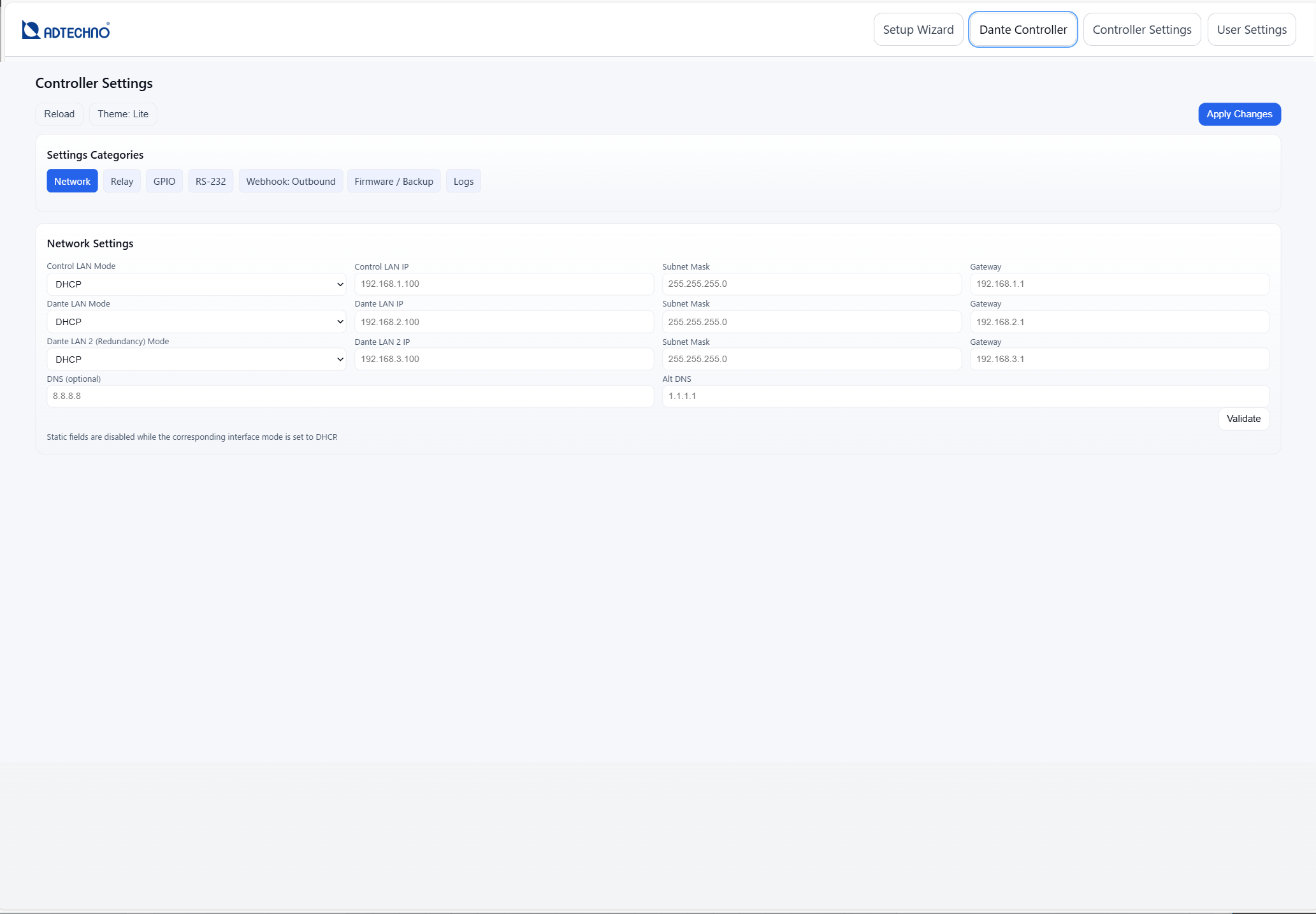Viewport: 1316px width, 914px height.
Task: Open the Dante LAN 2 (Redundancy) Mode dropdown
Action: pos(196,359)
